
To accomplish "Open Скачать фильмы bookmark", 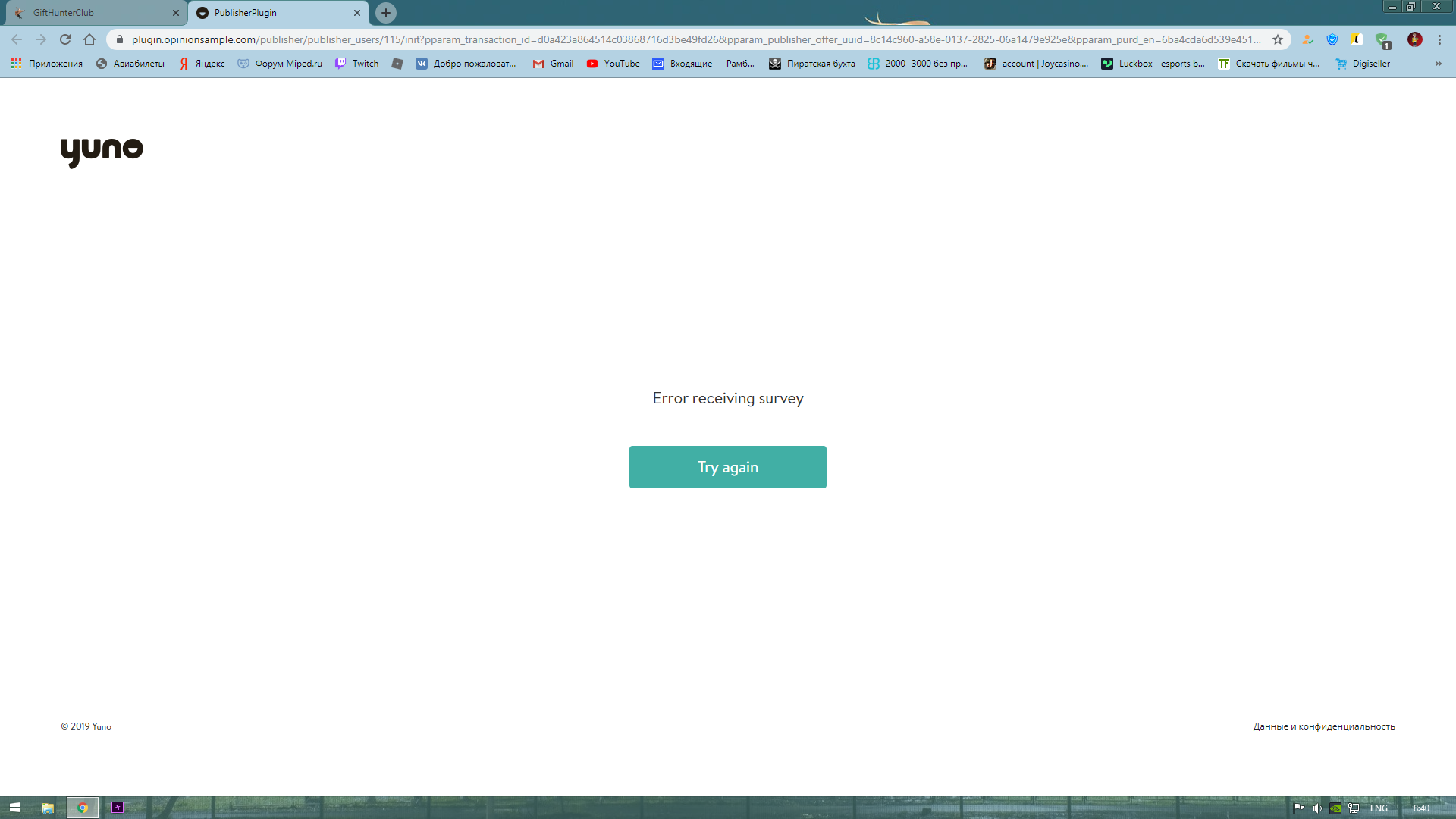I will 1269,64.
